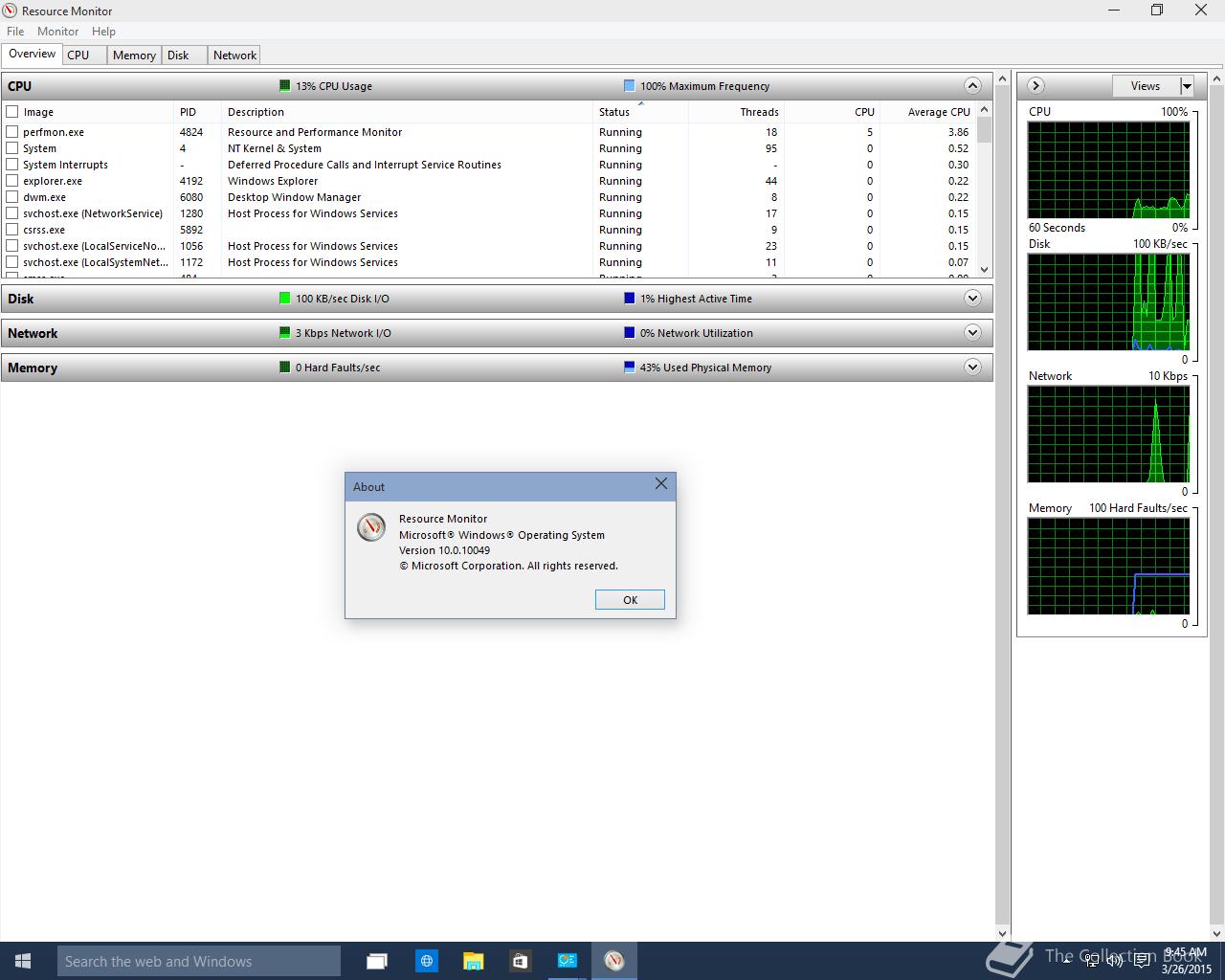The image size is (1225, 980).
Task: Collapse the graphs pane with arrow button
Action: click(1036, 85)
